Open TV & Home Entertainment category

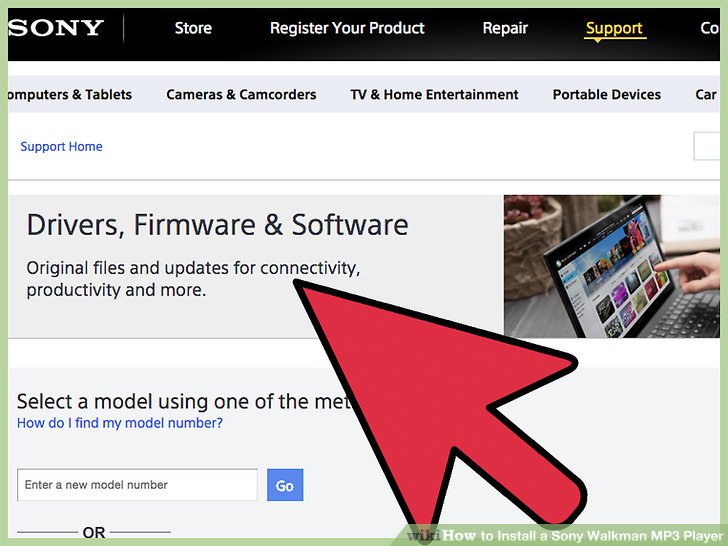434,95
